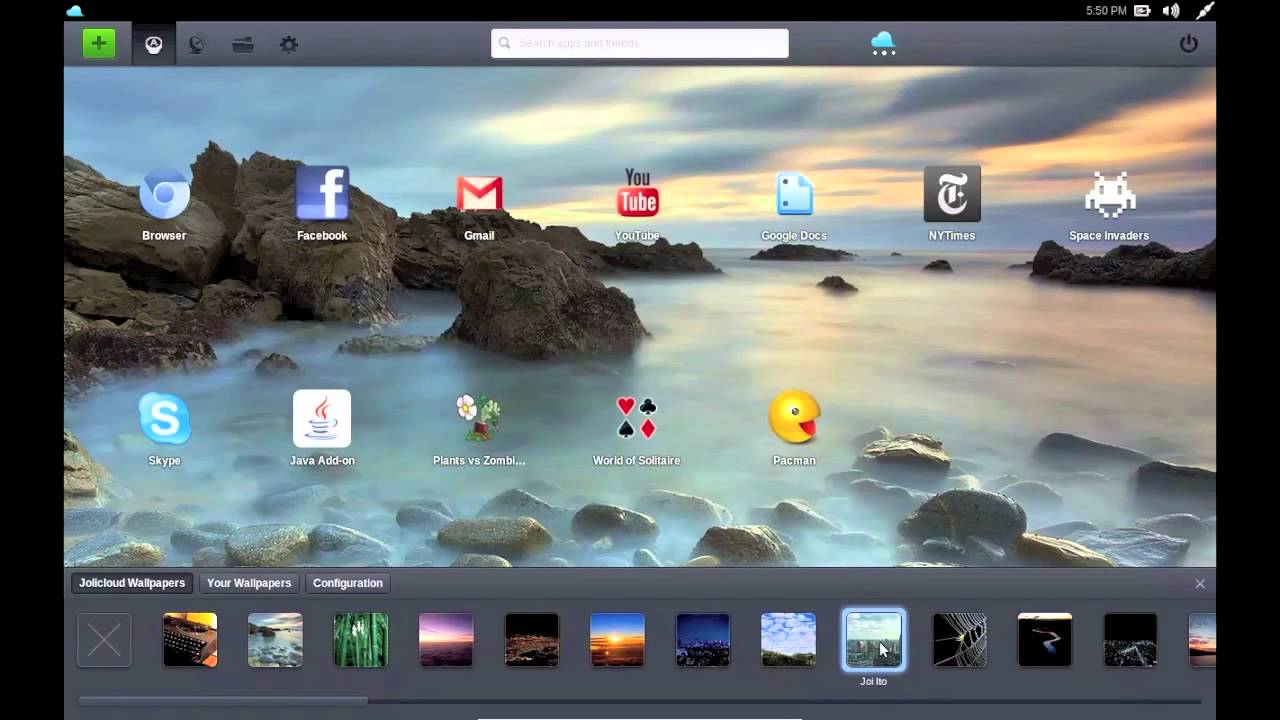Screen dimensions: 1280x720
Task: Switch to the Your Wallpapers tab
Action: click(249, 583)
